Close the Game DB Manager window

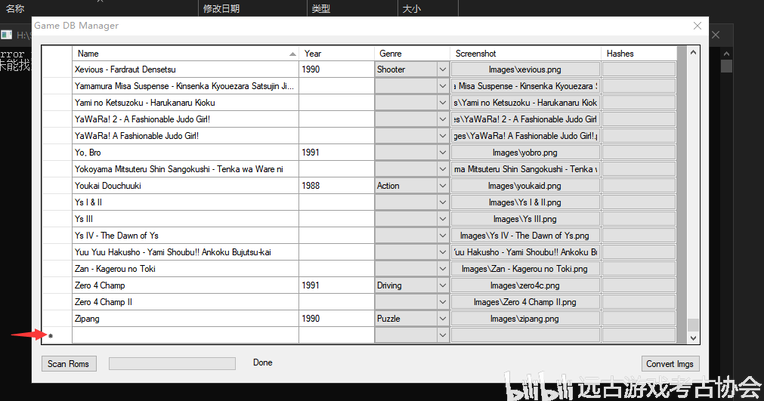tap(697, 26)
